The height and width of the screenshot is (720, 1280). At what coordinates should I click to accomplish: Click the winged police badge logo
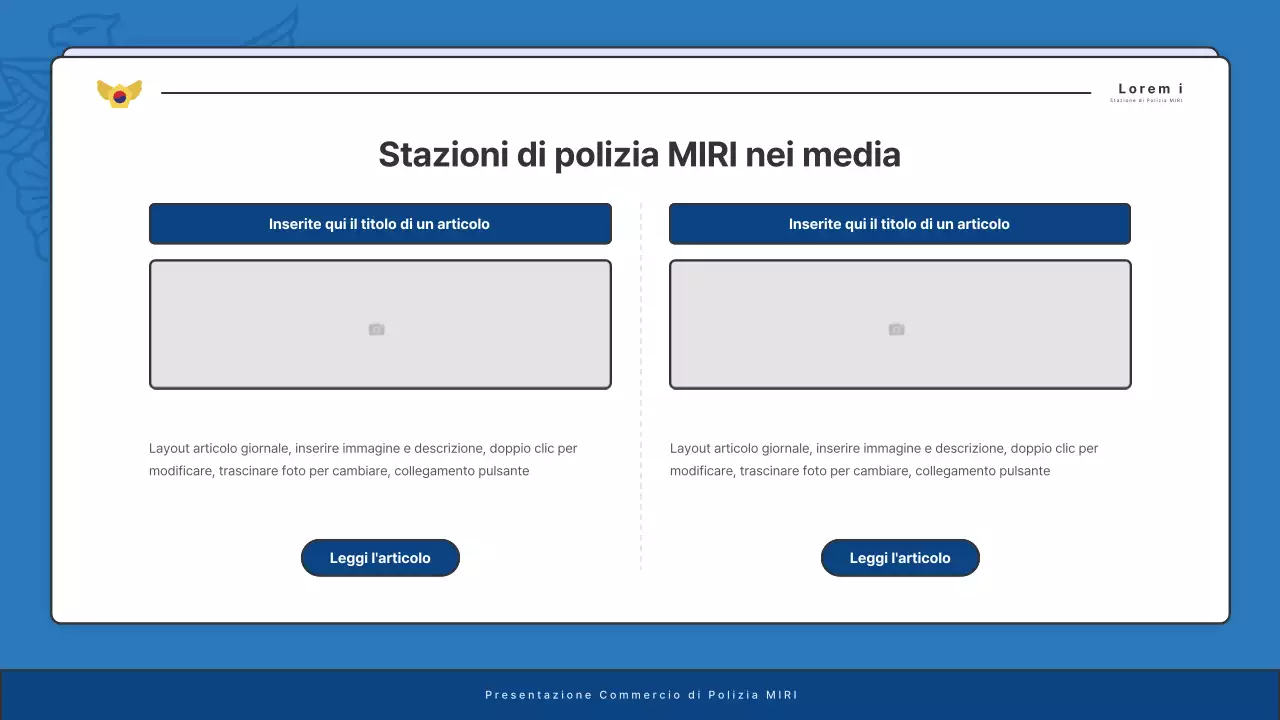(119, 92)
